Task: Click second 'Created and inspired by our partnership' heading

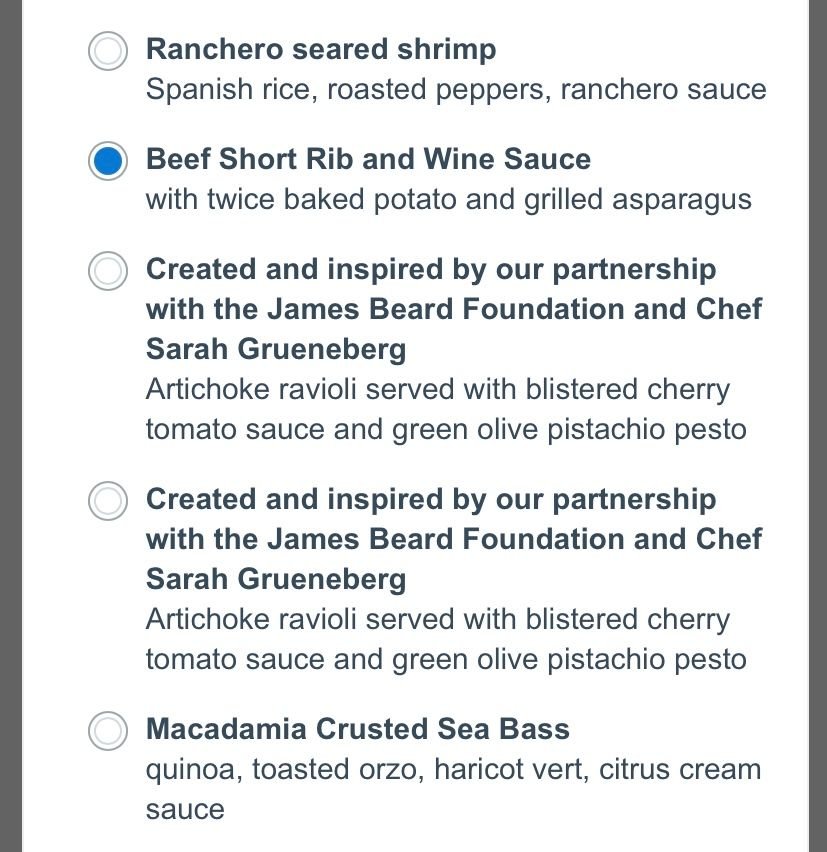Action: [431, 499]
